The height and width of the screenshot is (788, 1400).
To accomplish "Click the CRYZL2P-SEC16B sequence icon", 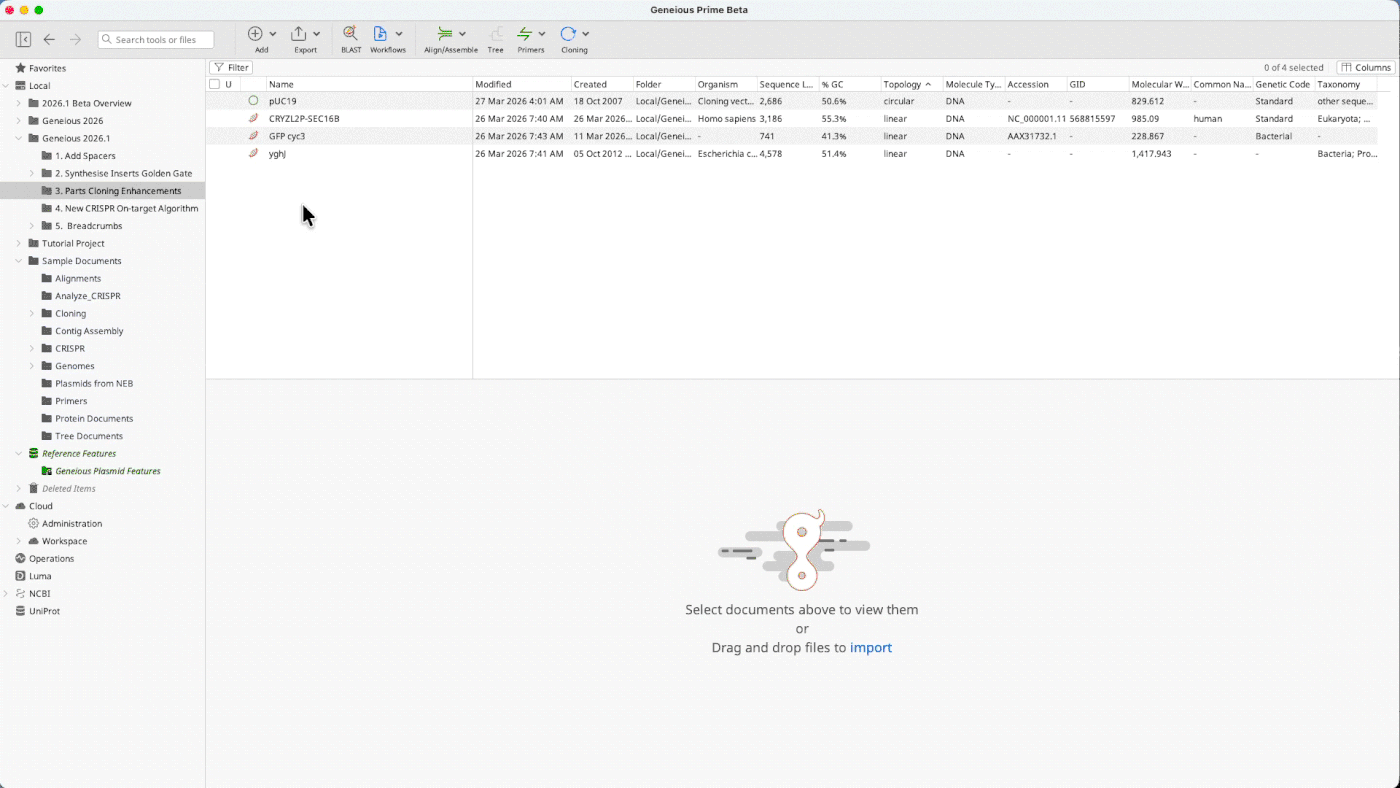I will click(x=253, y=118).
